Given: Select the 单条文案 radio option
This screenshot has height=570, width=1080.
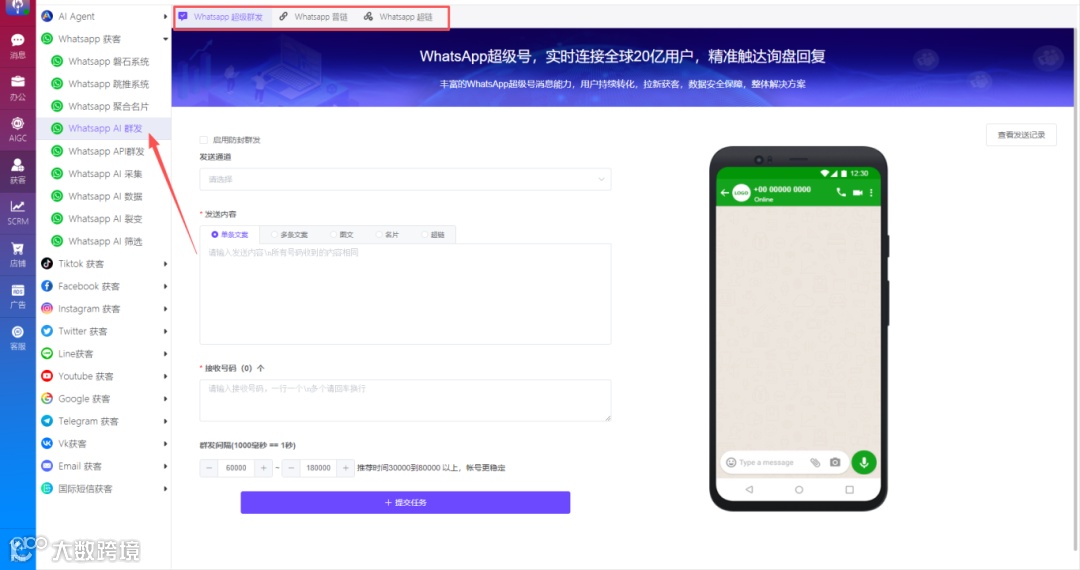Looking at the screenshot, I should click(215, 235).
